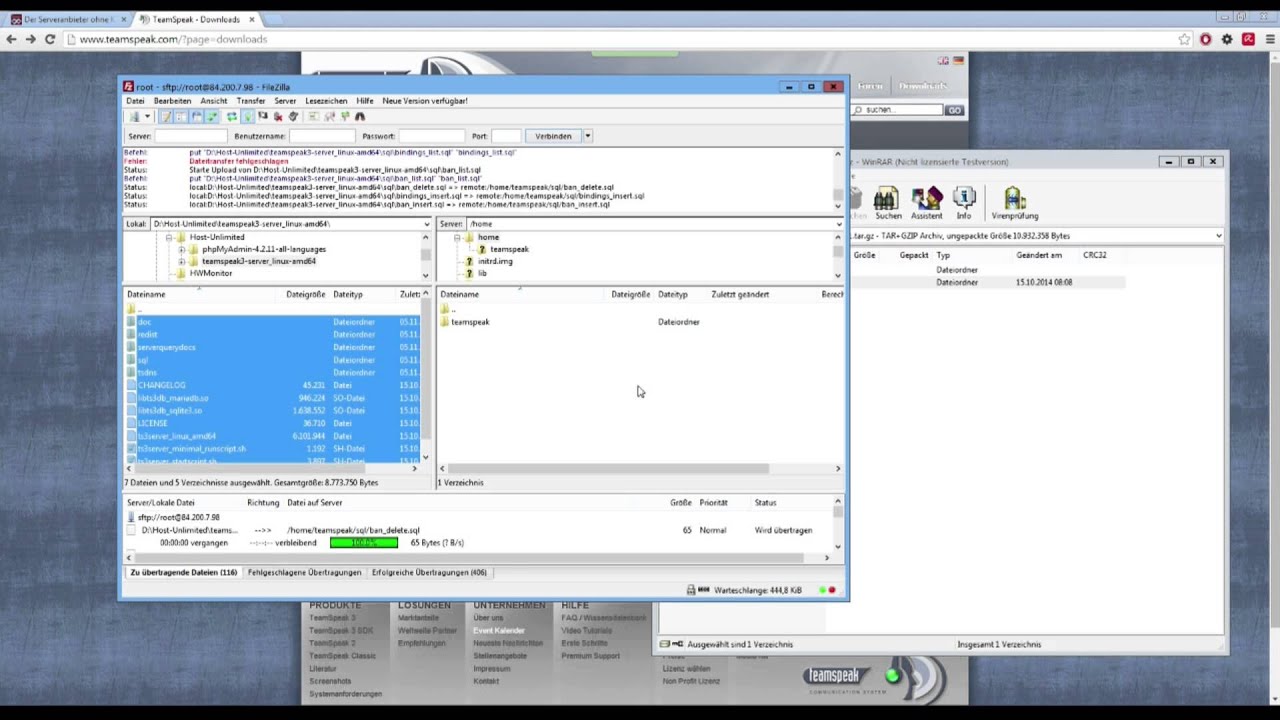Open the Server path dropdown
The width and height of the screenshot is (1280, 720).
tap(838, 224)
